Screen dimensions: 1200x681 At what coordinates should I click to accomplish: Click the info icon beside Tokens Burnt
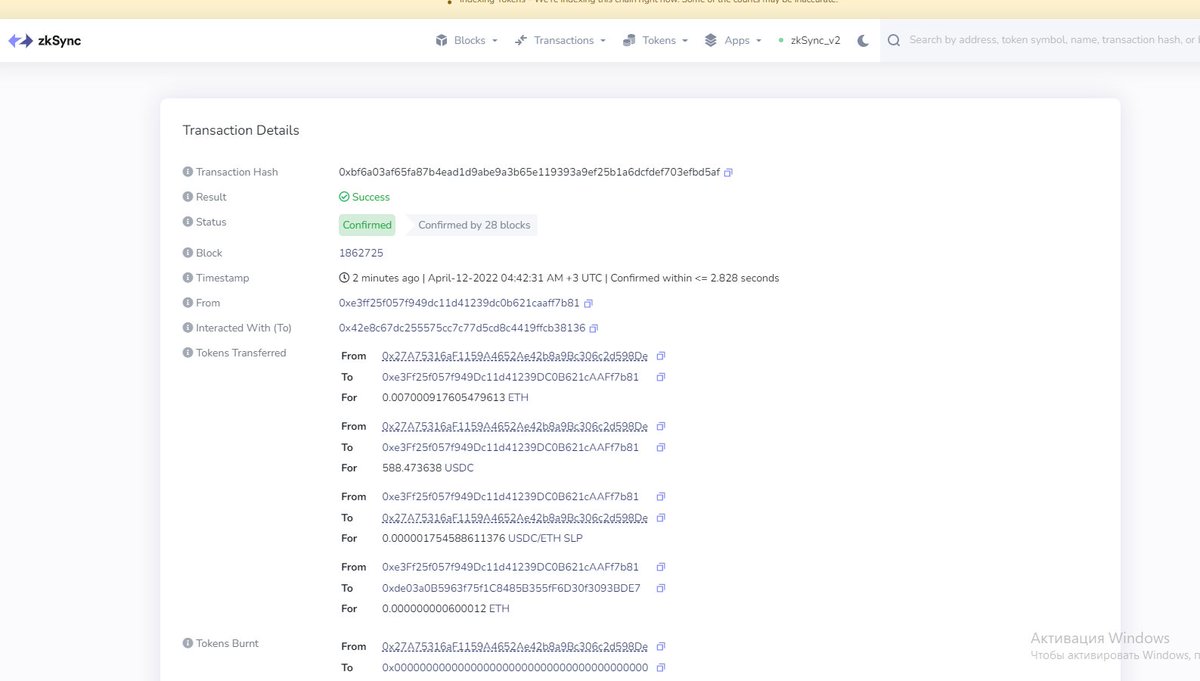pos(187,644)
